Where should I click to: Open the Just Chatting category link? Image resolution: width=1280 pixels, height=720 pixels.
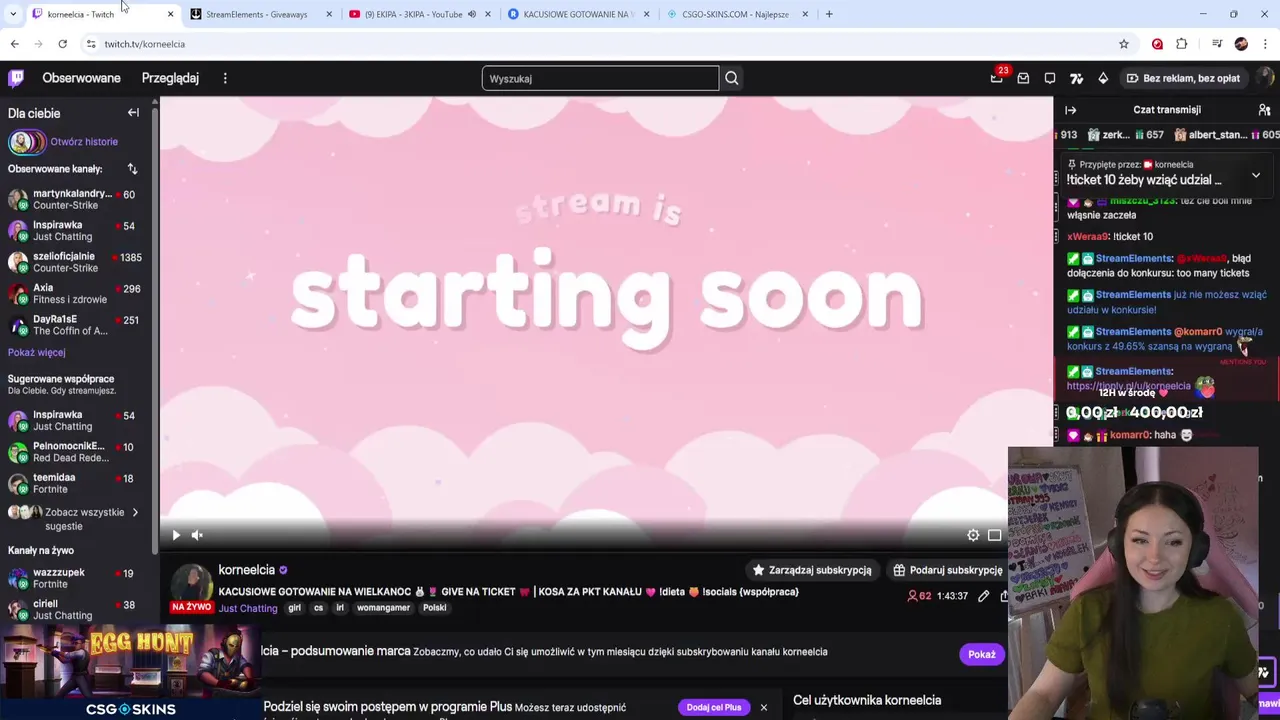click(x=248, y=608)
